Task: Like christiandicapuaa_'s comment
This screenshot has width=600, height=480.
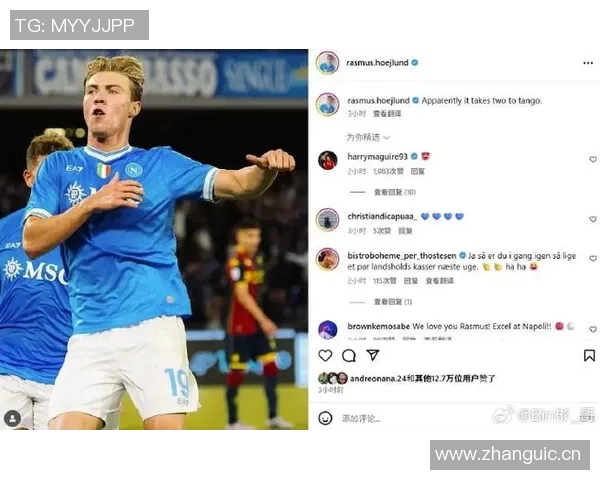Action: click(593, 219)
